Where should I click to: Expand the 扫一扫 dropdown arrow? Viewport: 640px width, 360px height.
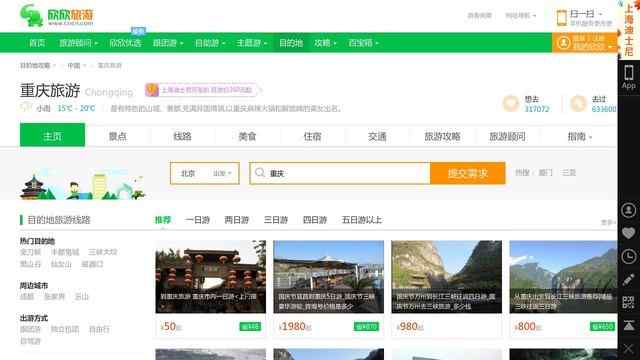[x=600, y=14]
